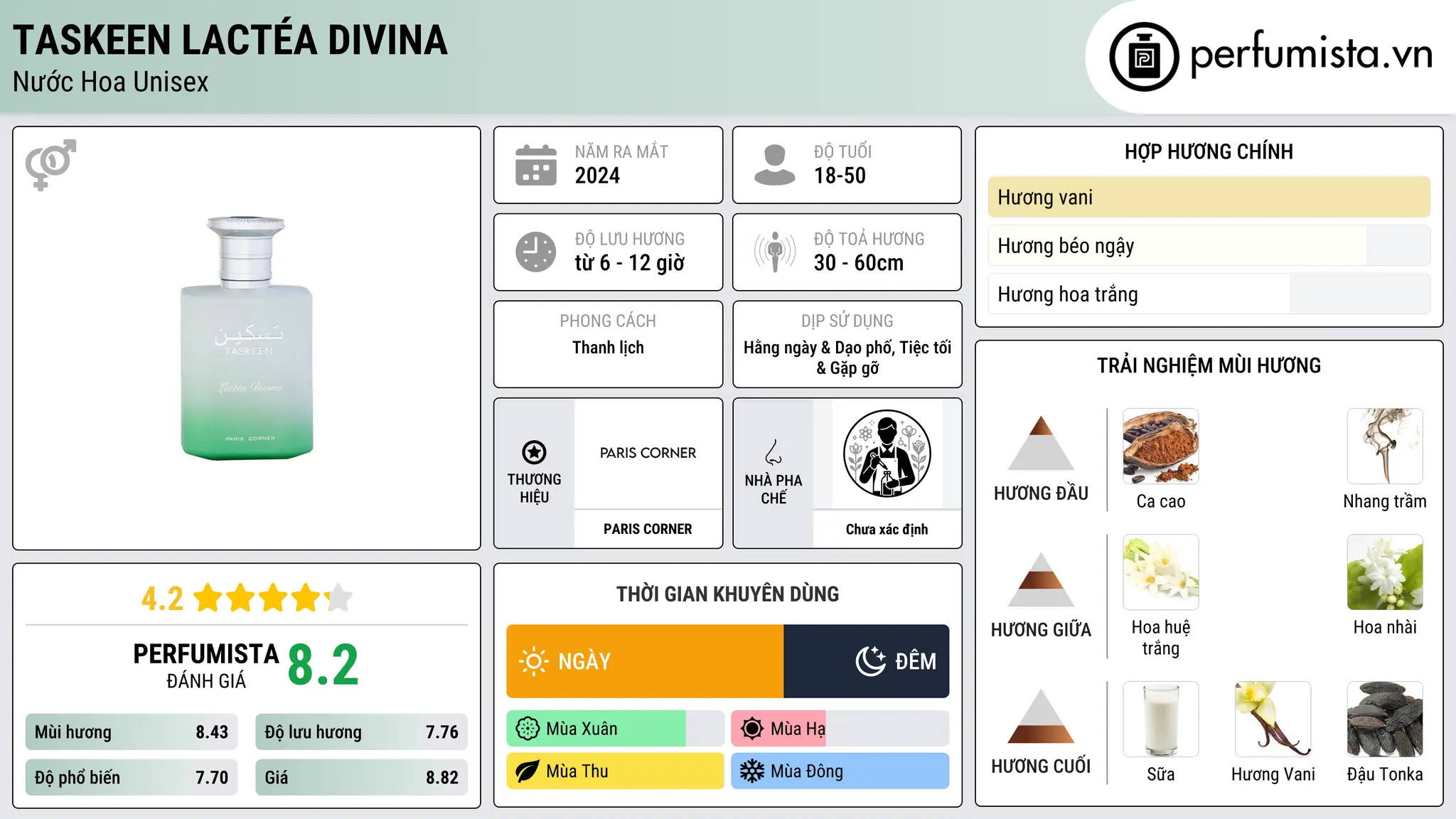Click the Mùi hương 8.43 score bar
This screenshot has width=1456, height=819.
[x=132, y=732]
